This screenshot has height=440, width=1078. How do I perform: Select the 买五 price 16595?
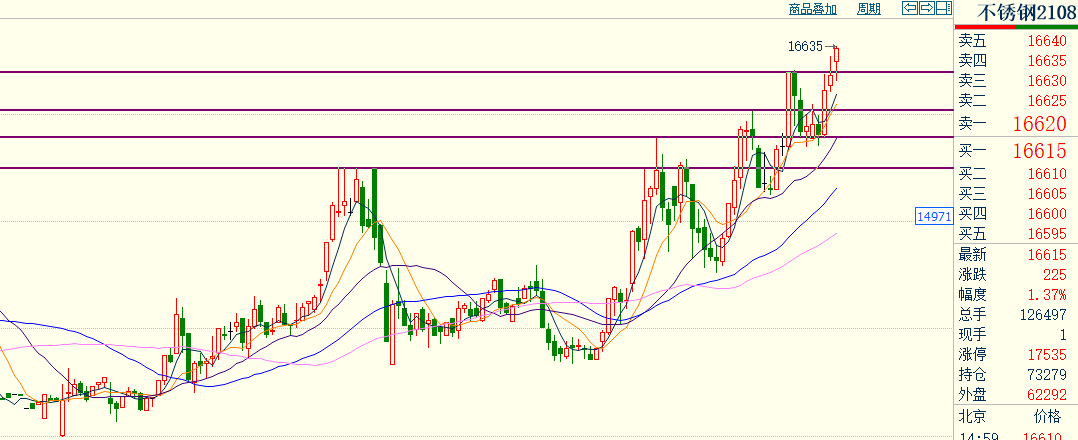(1047, 234)
